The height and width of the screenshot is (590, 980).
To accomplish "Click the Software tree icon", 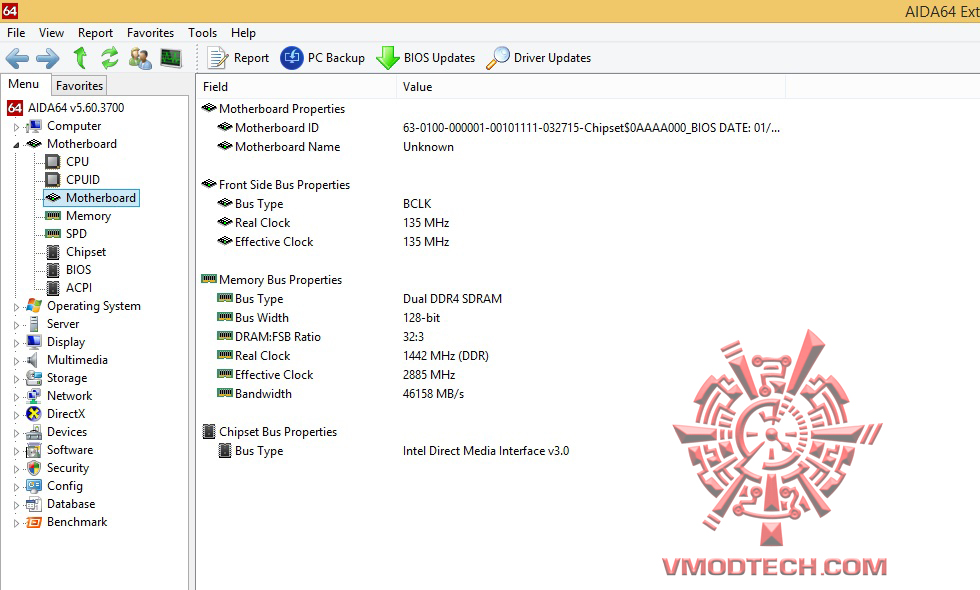I will tap(34, 450).
